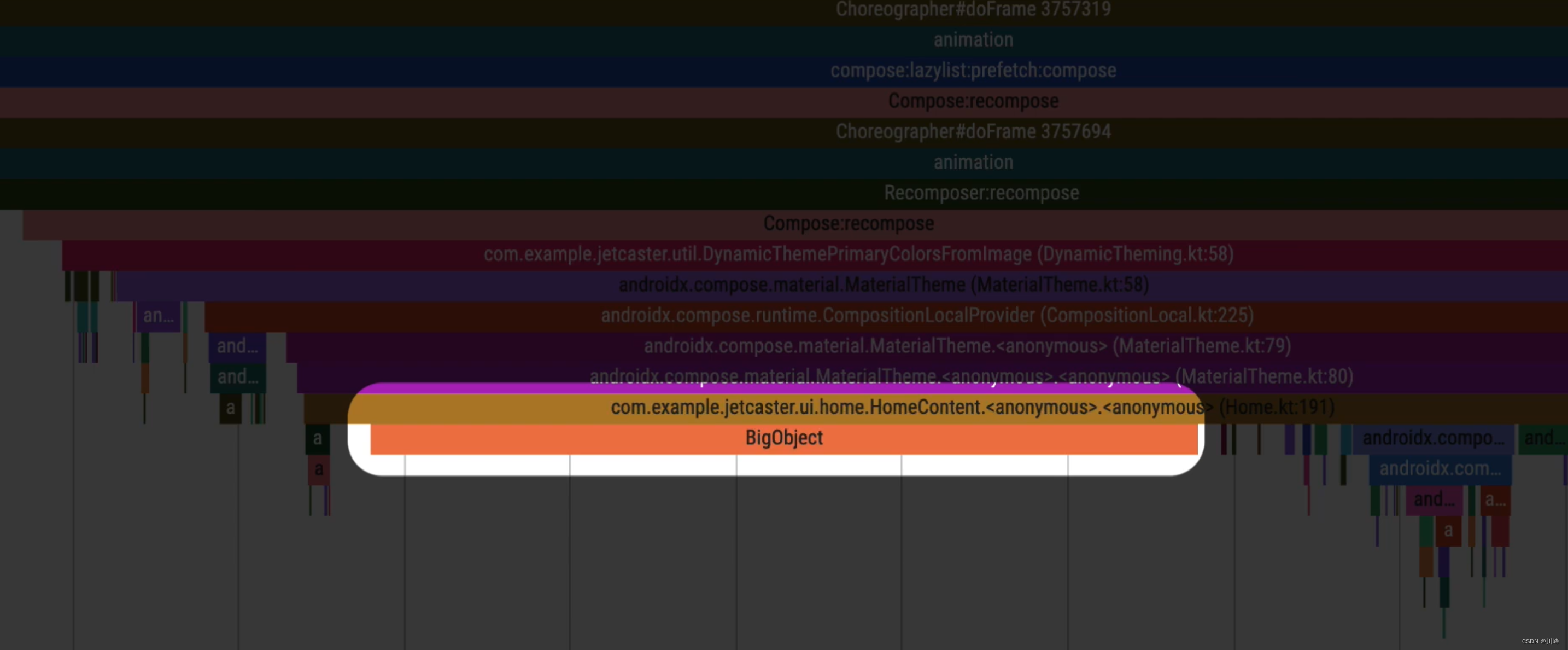Select the MaterialTheme.kt:80 anonymous slice
1568x650 pixels.
click(932, 377)
